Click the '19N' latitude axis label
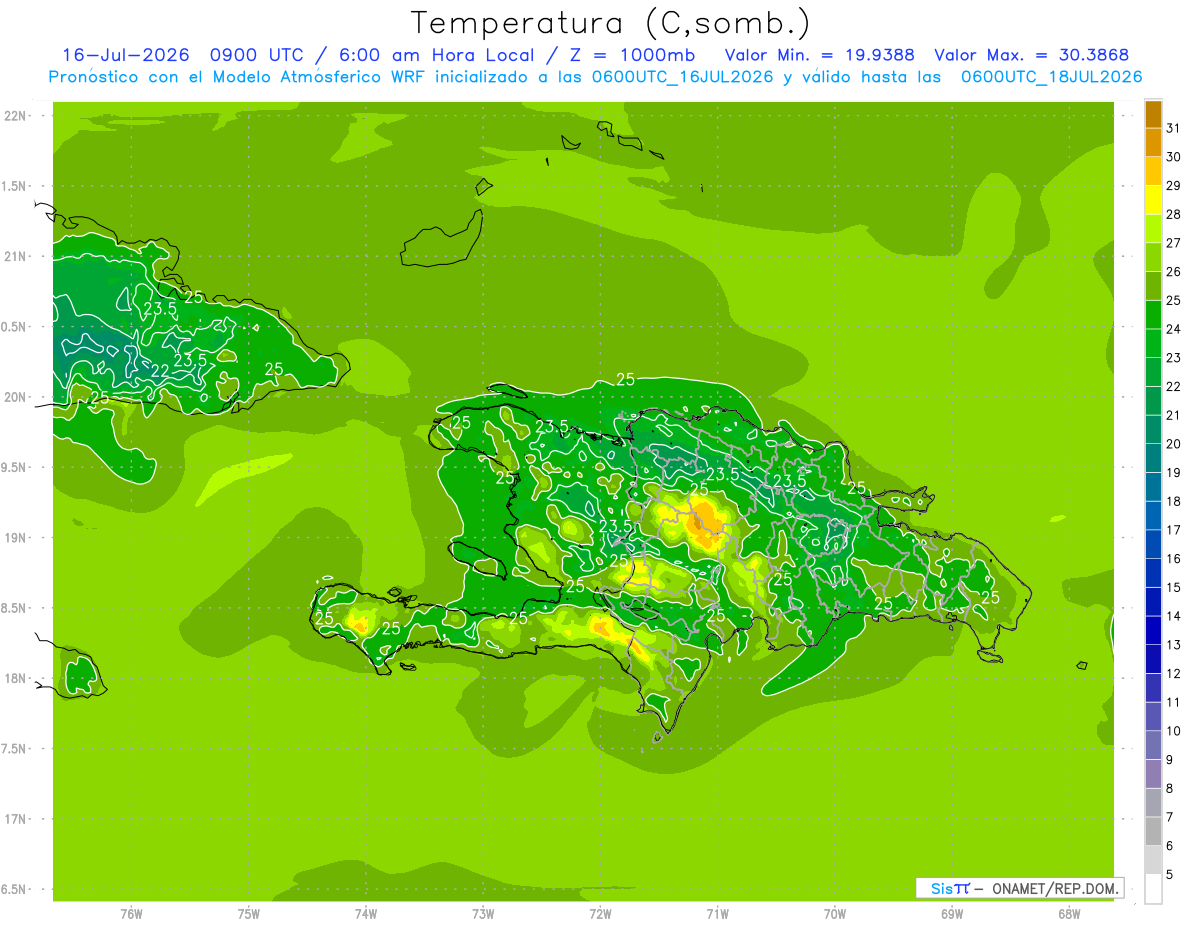 point(17,538)
